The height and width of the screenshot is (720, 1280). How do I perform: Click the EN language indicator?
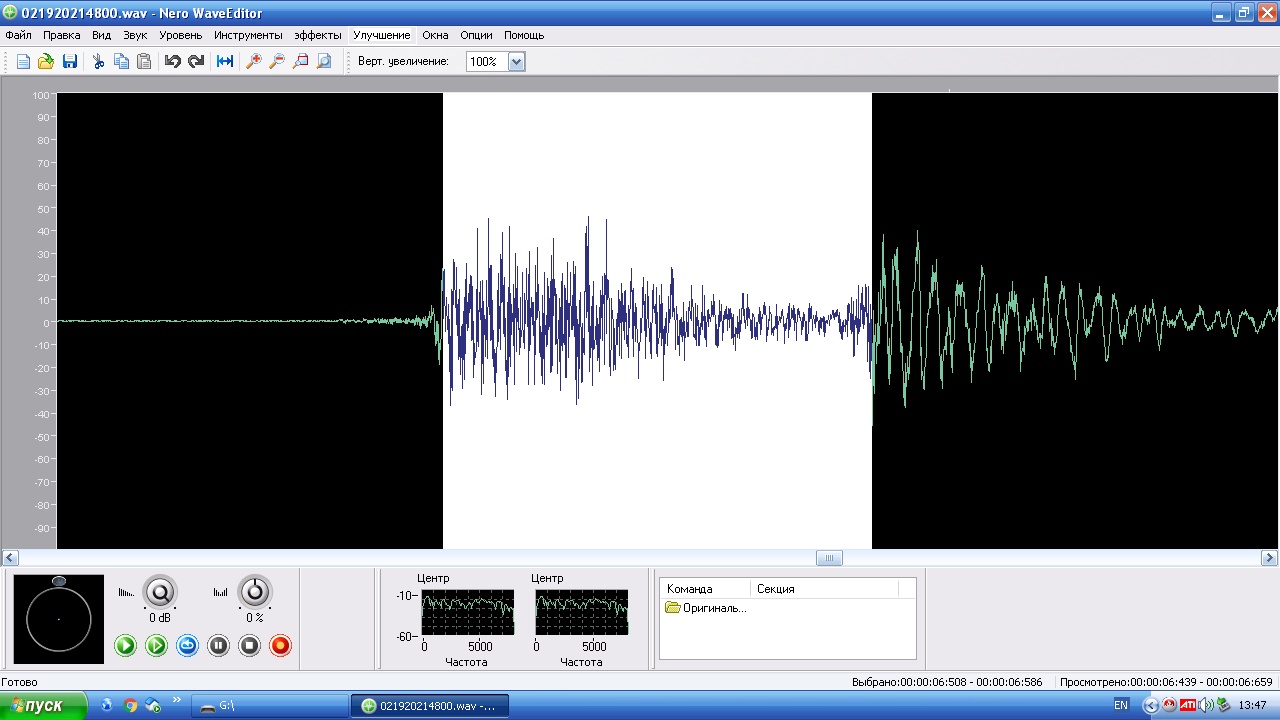(x=1120, y=705)
